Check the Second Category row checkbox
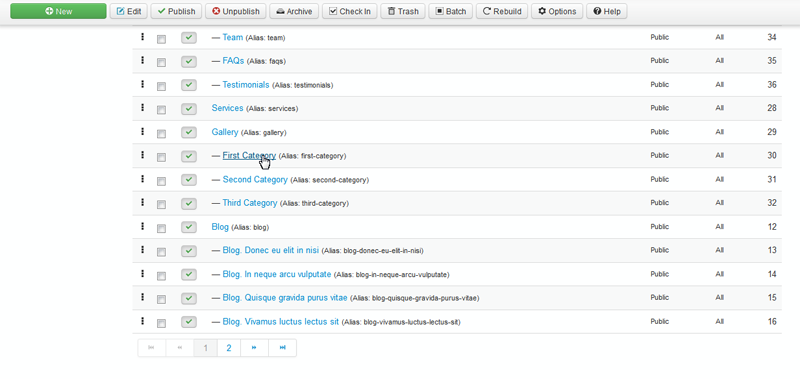Image resolution: width=800 pixels, height=379 pixels. click(x=161, y=182)
